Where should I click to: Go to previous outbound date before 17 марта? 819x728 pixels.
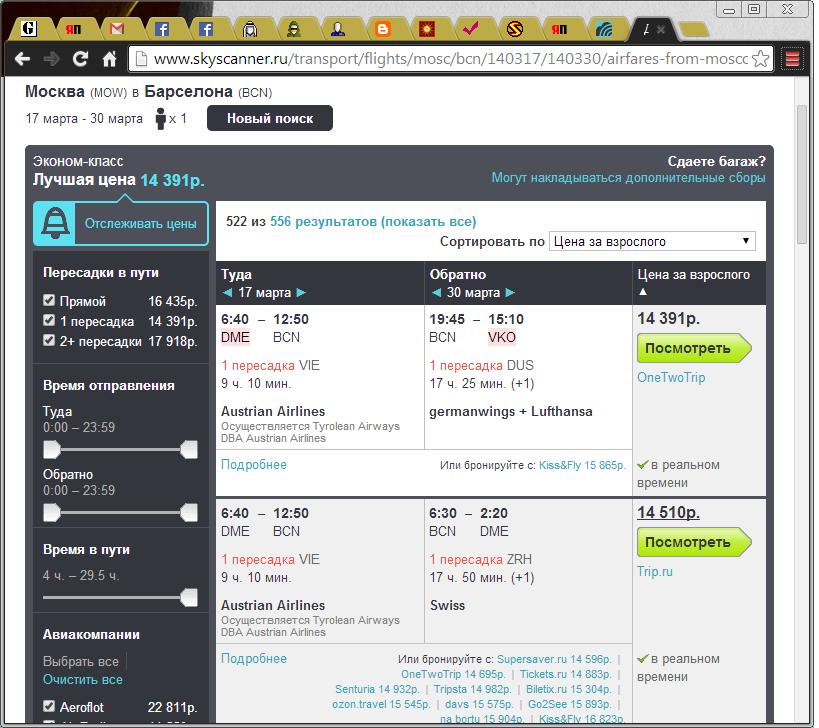click(227, 293)
